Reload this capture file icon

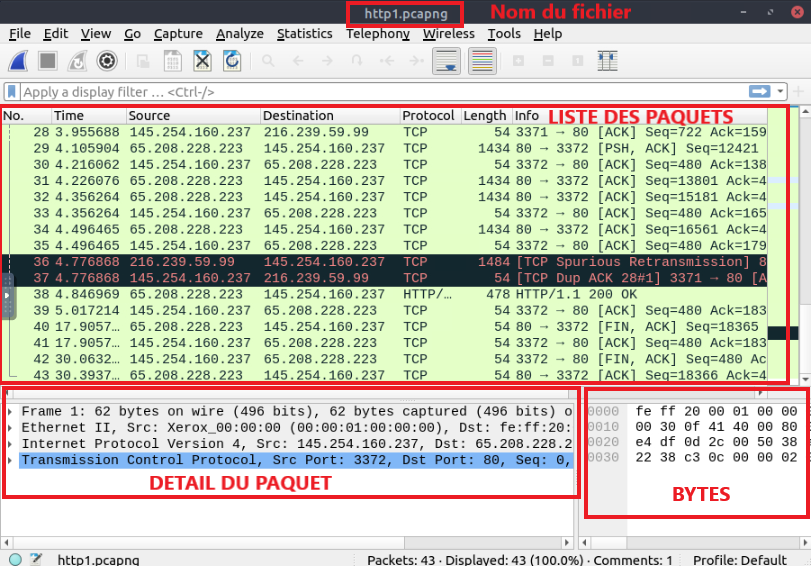[232, 61]
